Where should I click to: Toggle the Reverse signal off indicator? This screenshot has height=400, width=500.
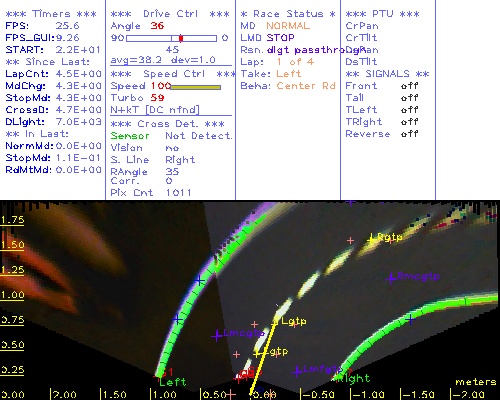point(410,134)
